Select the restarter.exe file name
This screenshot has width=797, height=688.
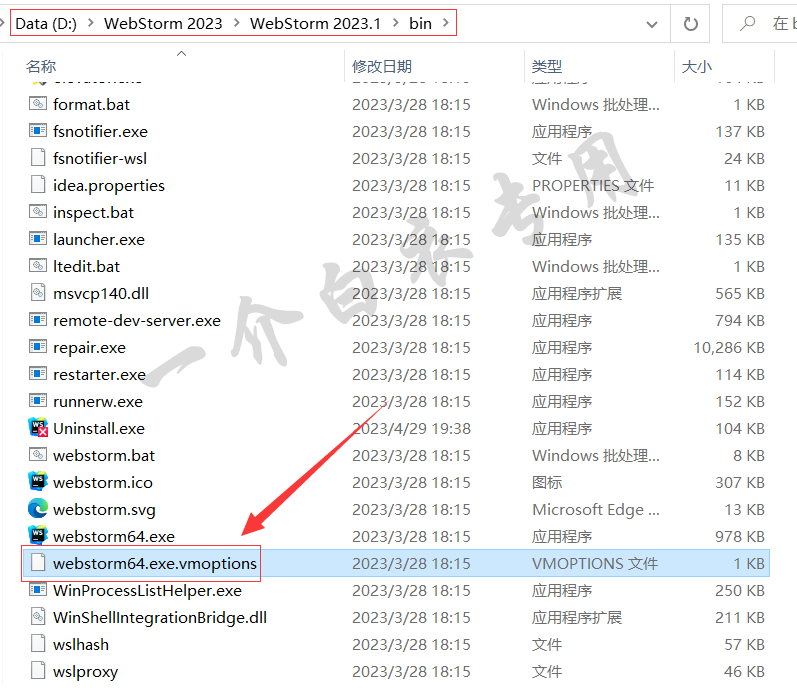coord(99,374)
